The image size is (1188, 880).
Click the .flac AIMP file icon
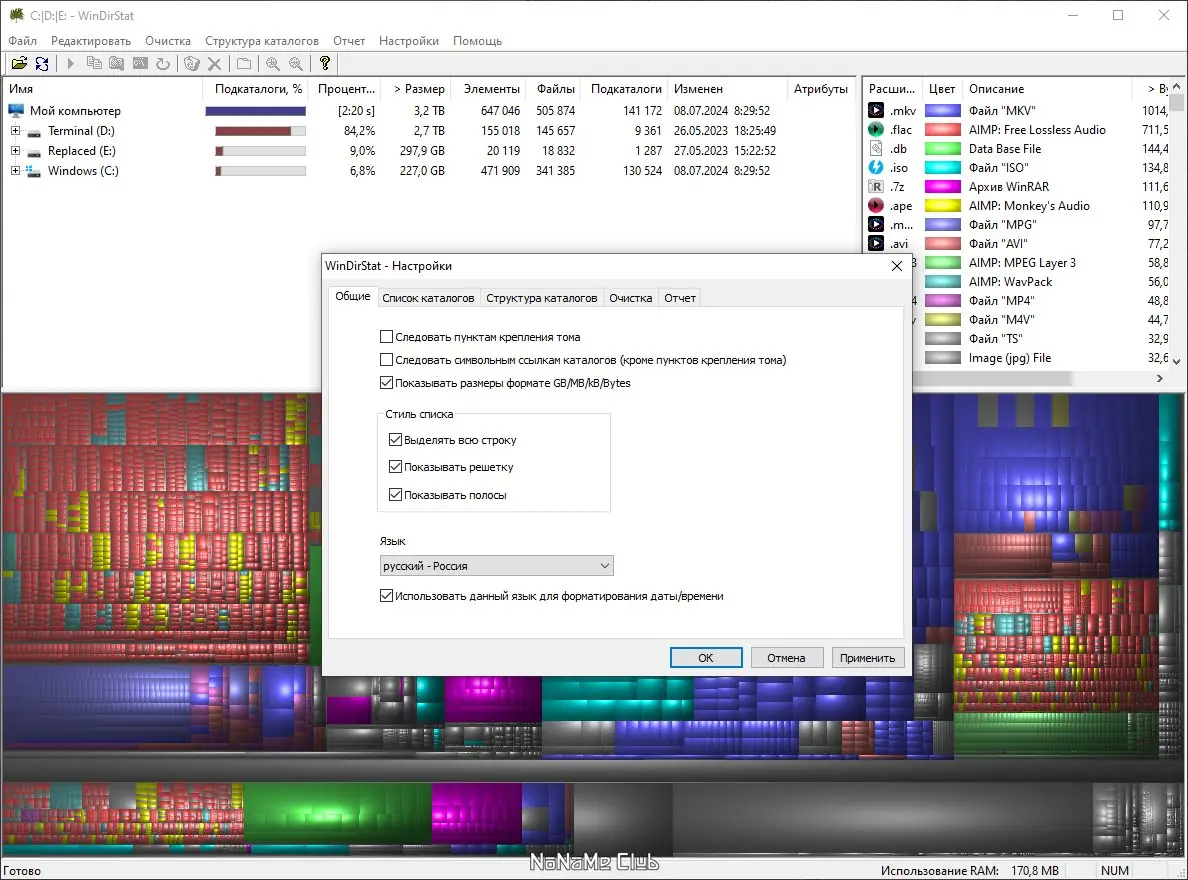click(876, 130)
